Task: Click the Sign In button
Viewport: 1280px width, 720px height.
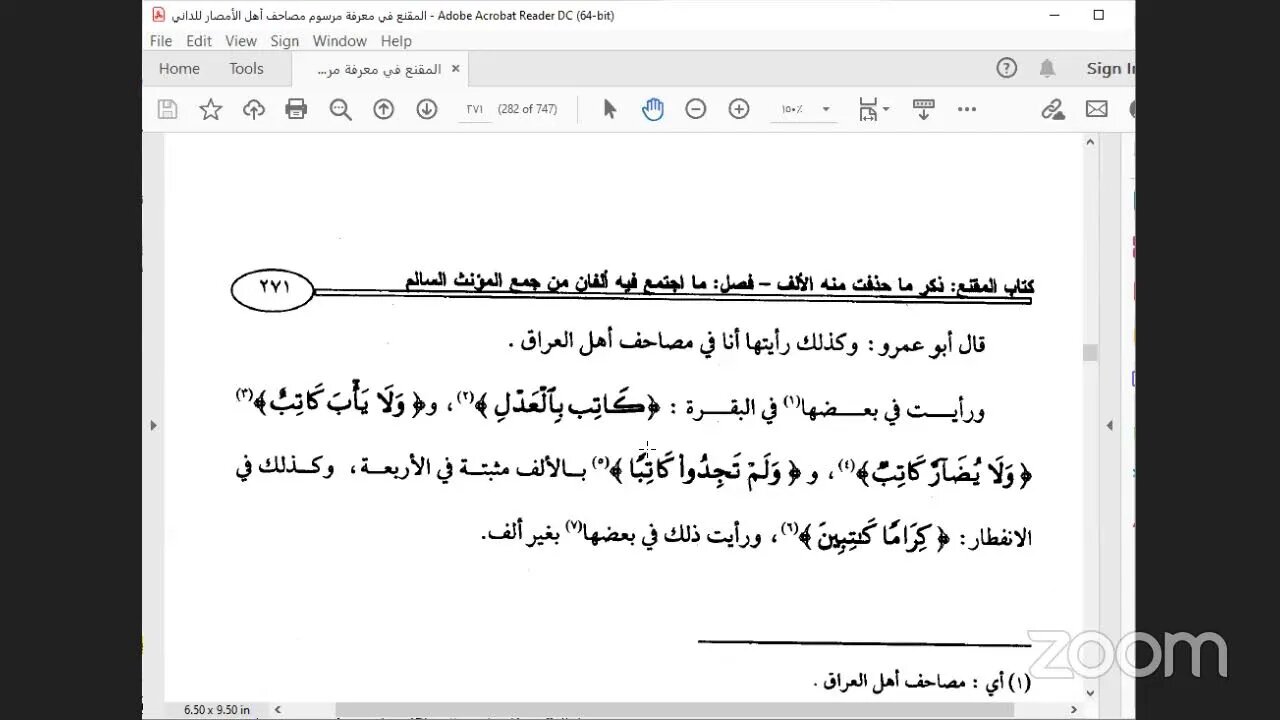Action: 1110,68
